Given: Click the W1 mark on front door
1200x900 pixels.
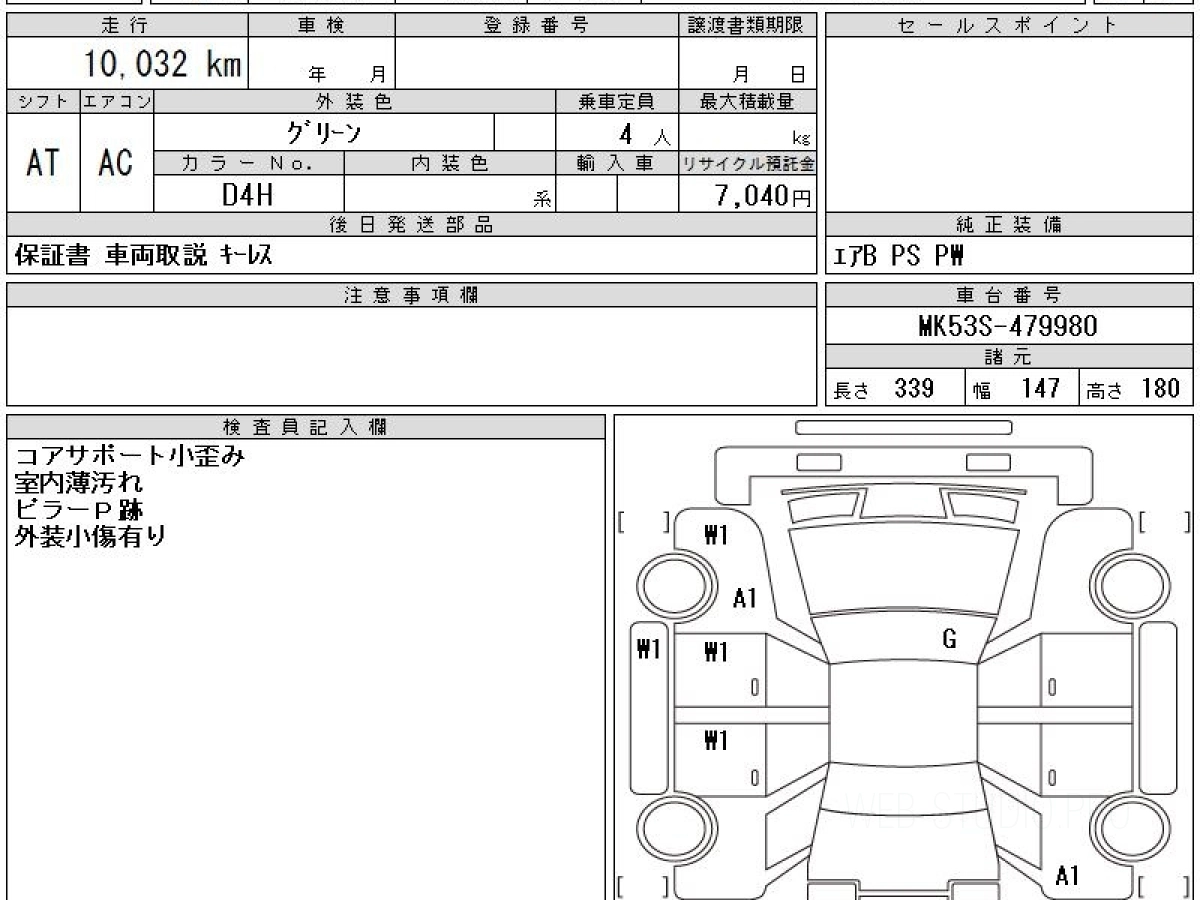Looking at the screenshot, I should point(716,652).
